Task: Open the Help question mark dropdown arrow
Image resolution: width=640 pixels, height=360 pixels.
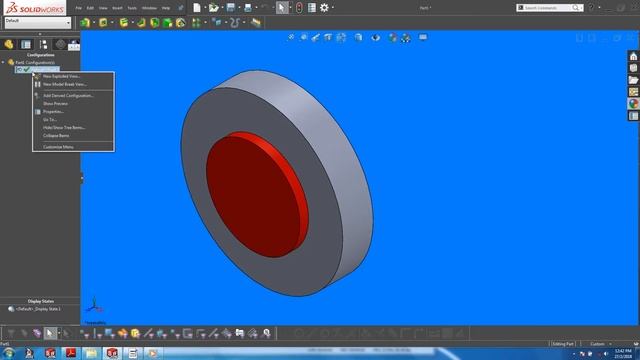Action: click(599, 7)
